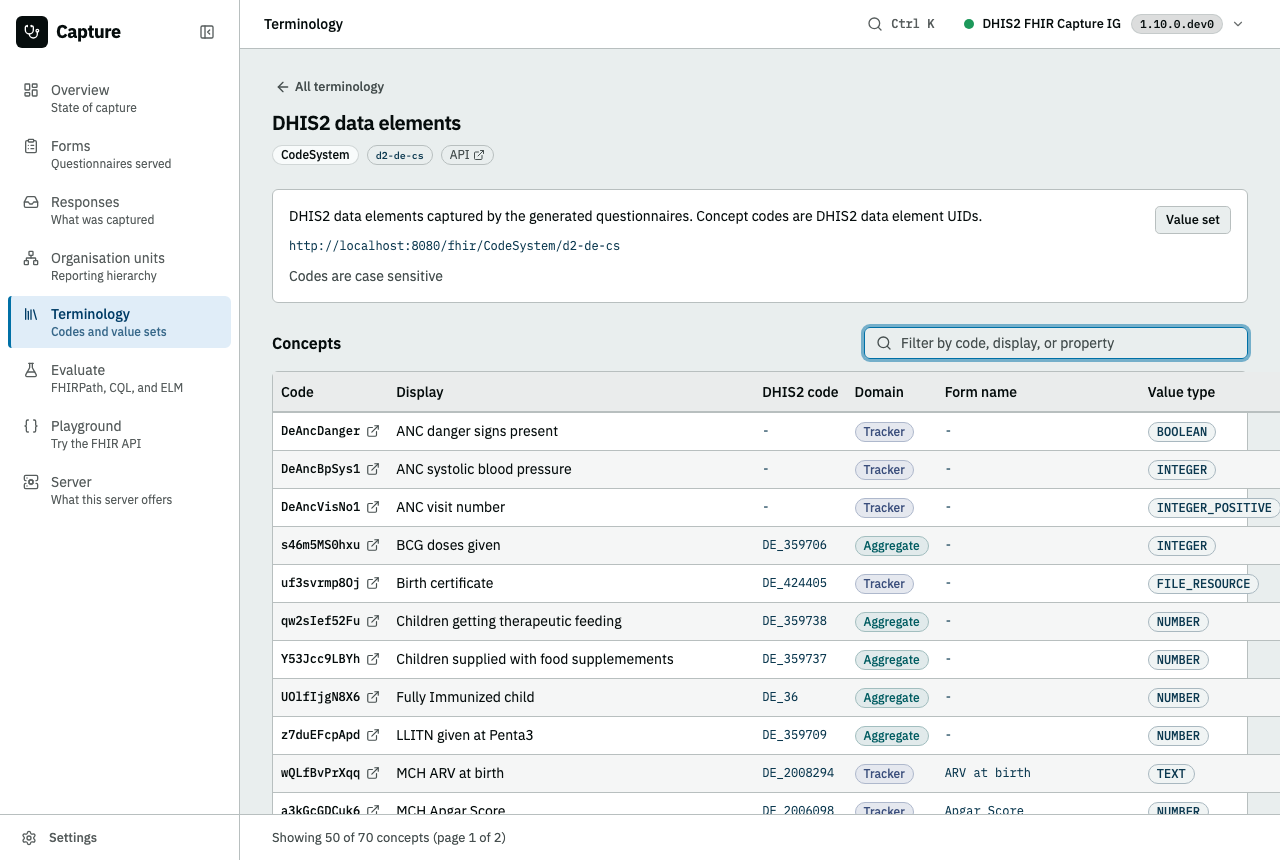This screenshot has height=860, width=1280.
Task: Click the ANC danger signs present cell
Action: click(477, 431)
